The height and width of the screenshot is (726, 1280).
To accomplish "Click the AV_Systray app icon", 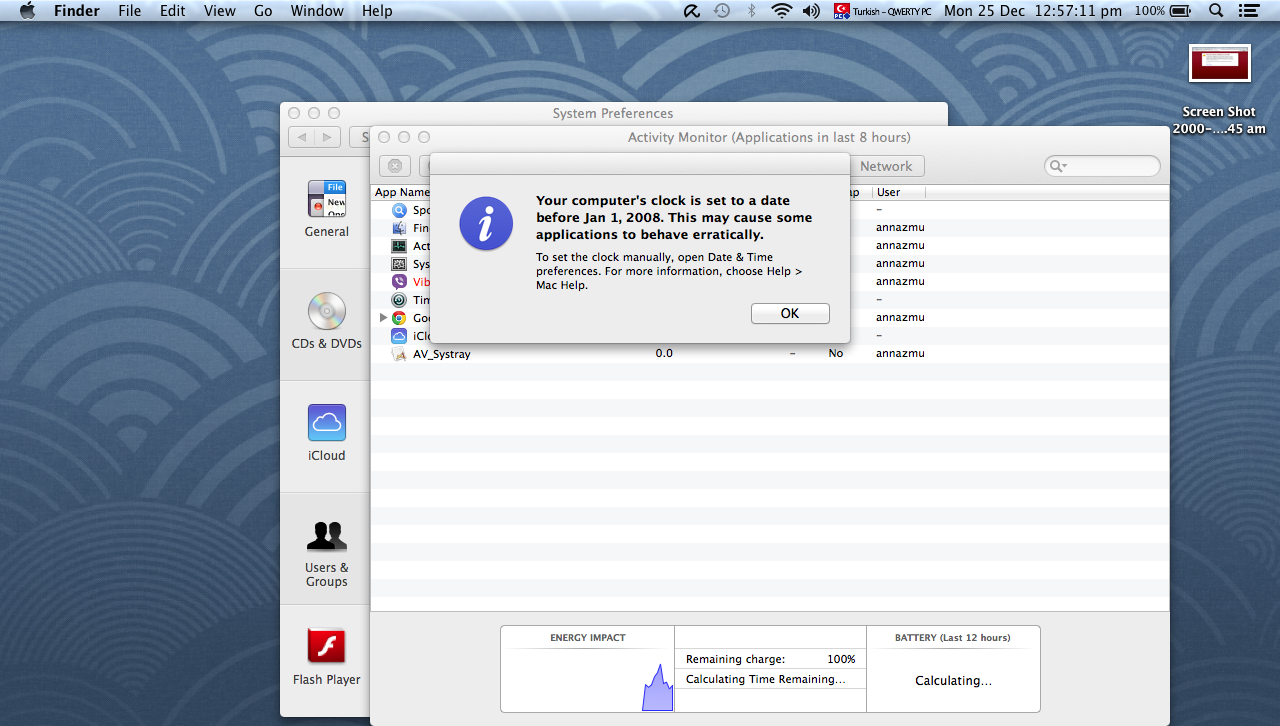I will pos(399,354).
